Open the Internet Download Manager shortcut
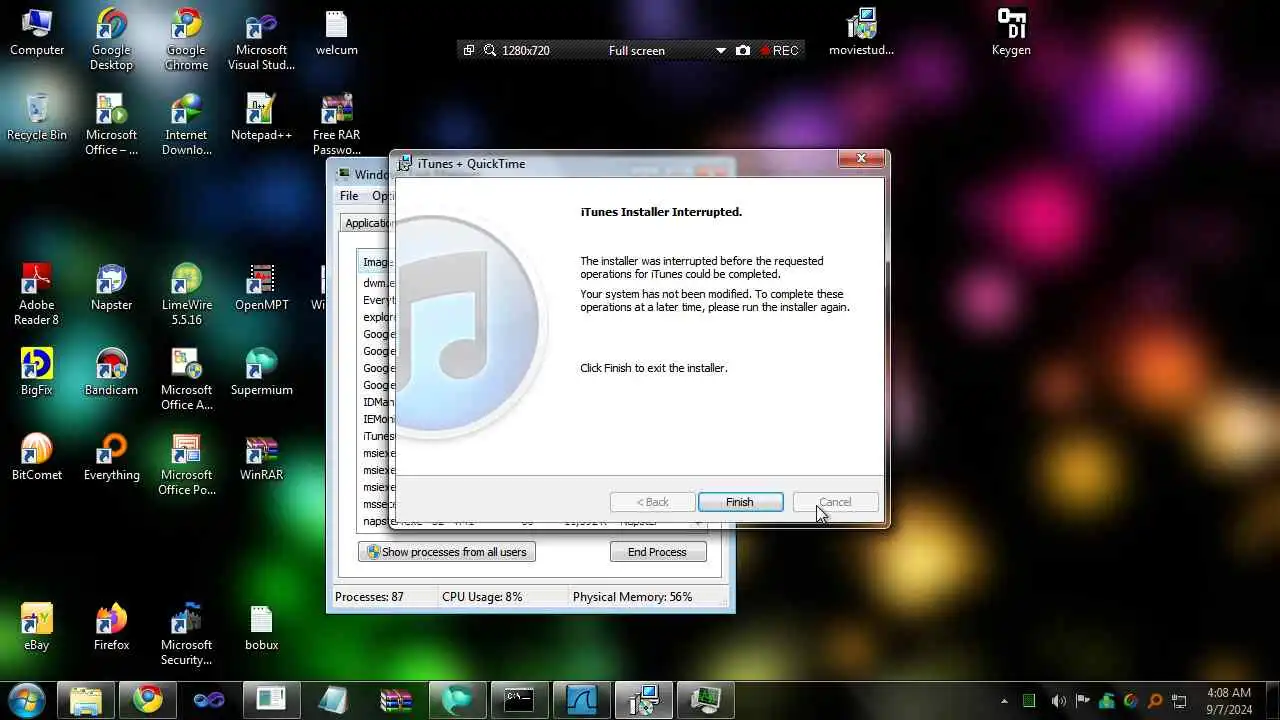This screenshot has width=1280, height=720. [186, 124]
